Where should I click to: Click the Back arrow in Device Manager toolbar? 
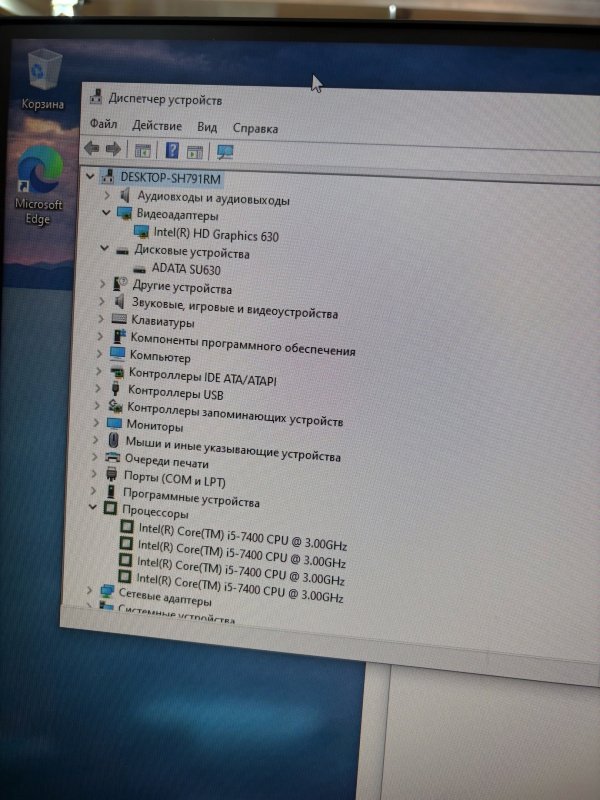[91, 148]
